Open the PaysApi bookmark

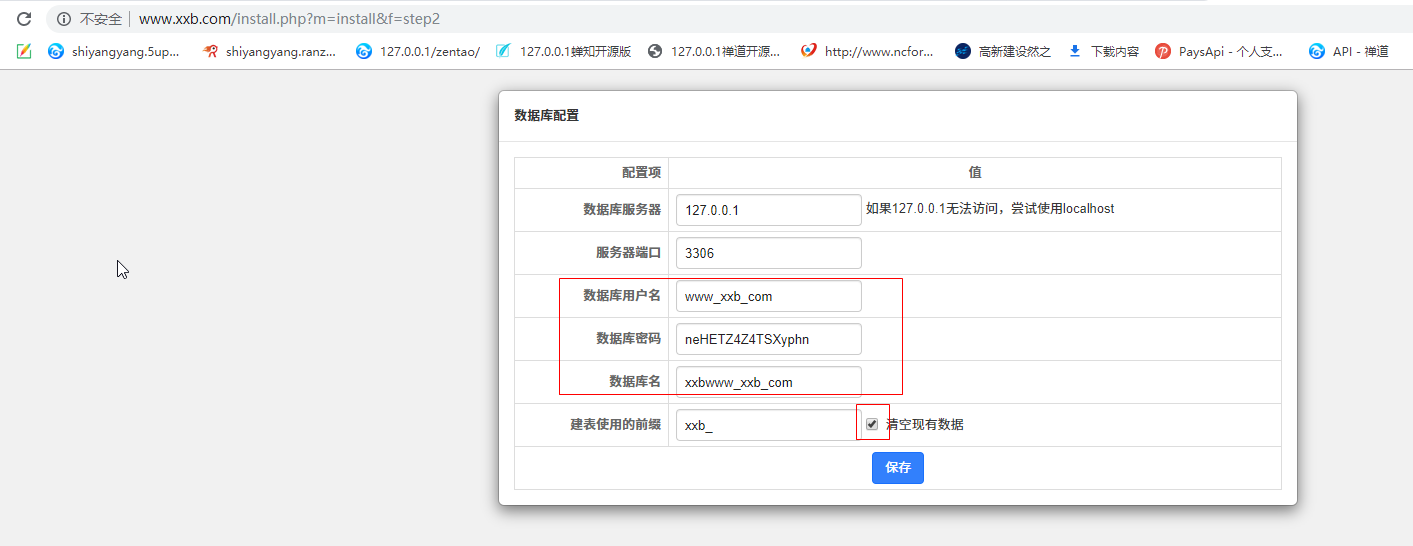[1218, 51]
